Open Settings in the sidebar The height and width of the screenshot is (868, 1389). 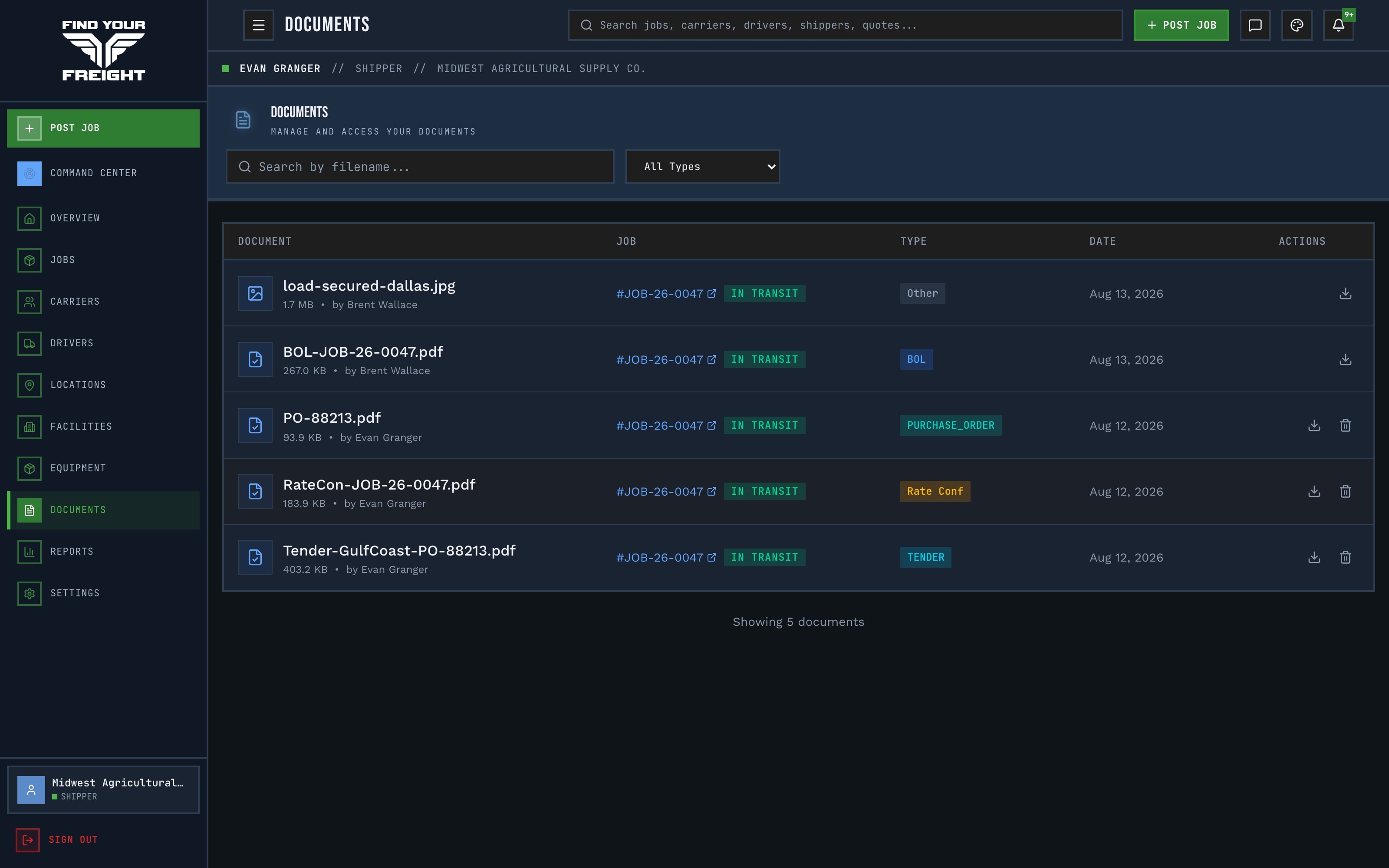click(103, 593)
